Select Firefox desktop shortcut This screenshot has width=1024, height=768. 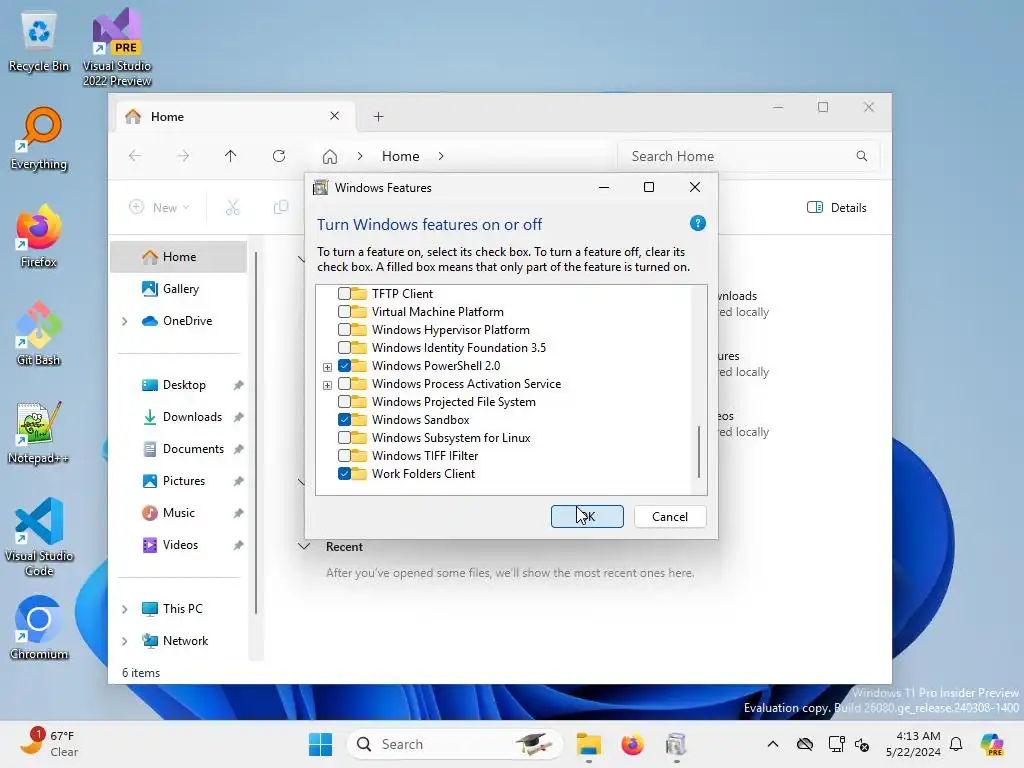click(x=39, y=236)
